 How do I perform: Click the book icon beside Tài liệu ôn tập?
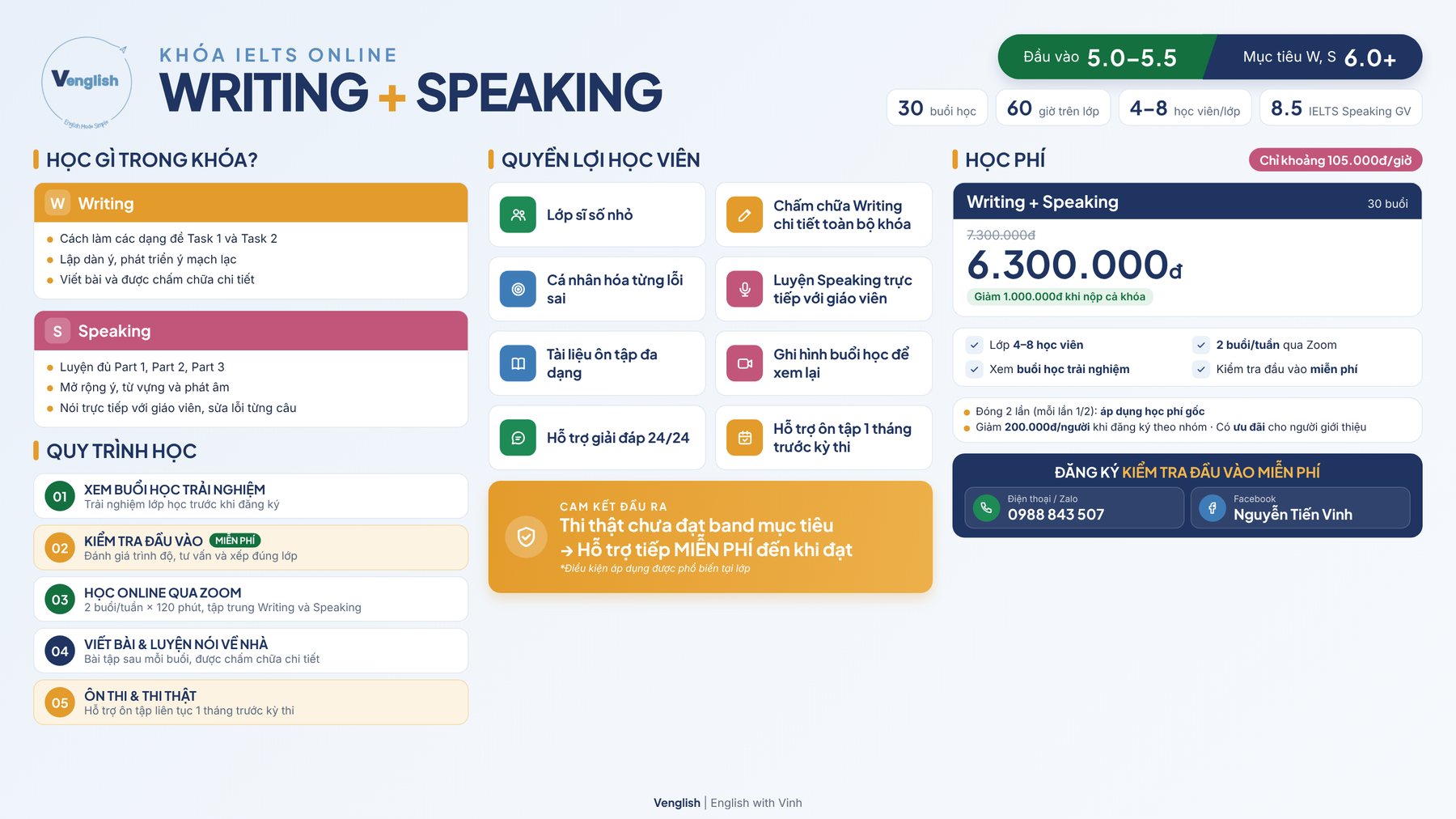pyautogui.click(x=518, y=363)
